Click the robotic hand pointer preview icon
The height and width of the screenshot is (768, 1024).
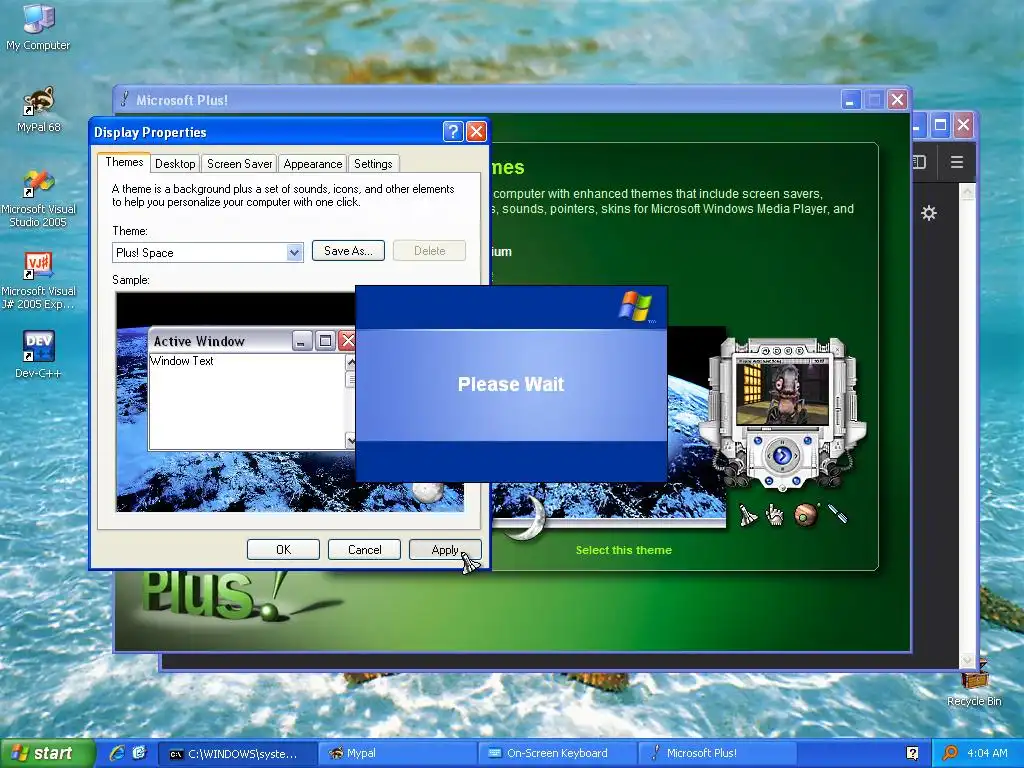coord(775,515)
